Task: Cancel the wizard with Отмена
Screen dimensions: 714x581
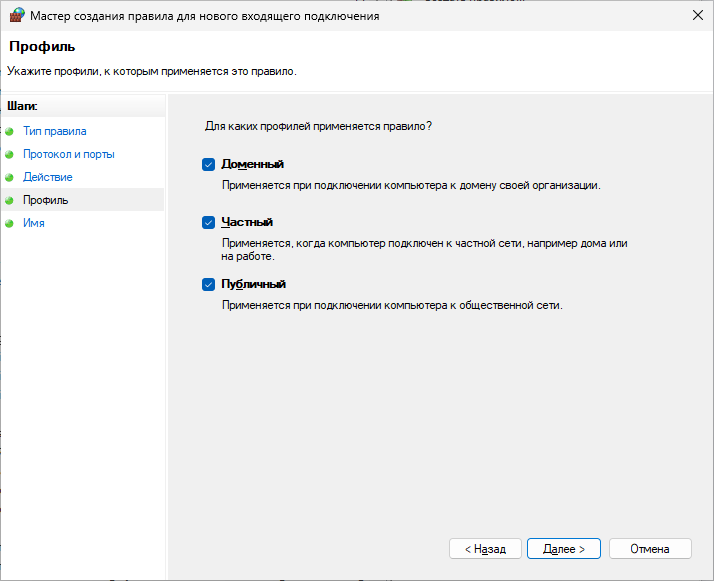Action: pyautogui.click(x=650, y=549)
